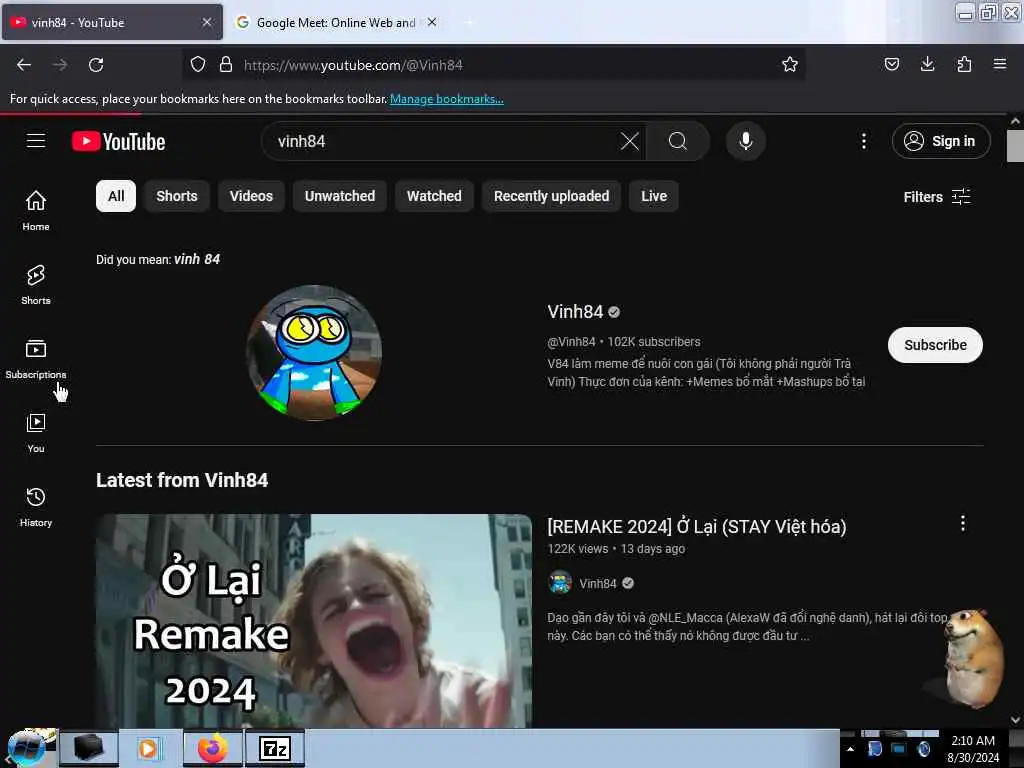Image resolution: width=1024 pixels, height=768 pixels.
Task: Open You section in sidebar
Action: 36,433
